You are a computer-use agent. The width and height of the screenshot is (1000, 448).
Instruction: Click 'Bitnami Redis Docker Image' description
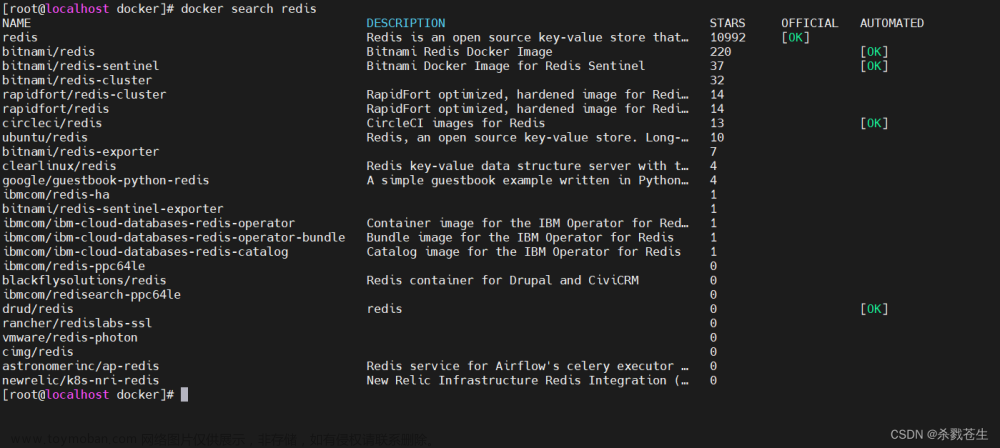pos(459,52)
